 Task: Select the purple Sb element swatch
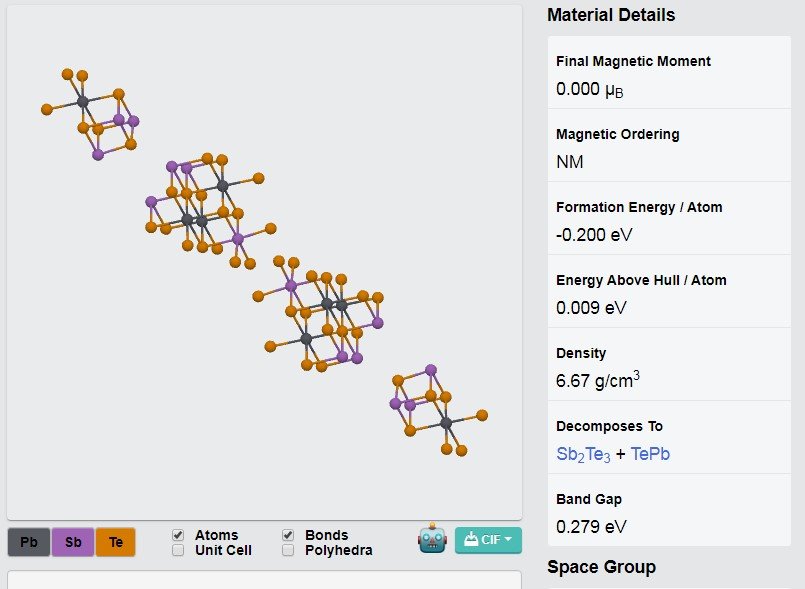[x=73, y=542]
